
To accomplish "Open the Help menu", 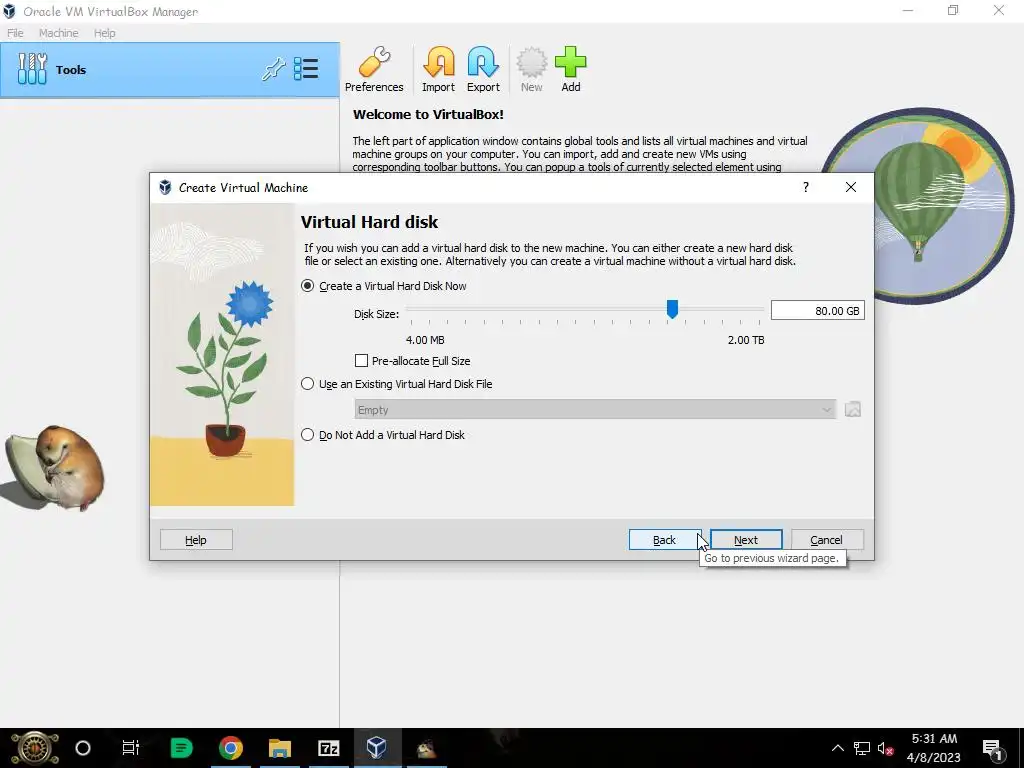I will [104, 33].
